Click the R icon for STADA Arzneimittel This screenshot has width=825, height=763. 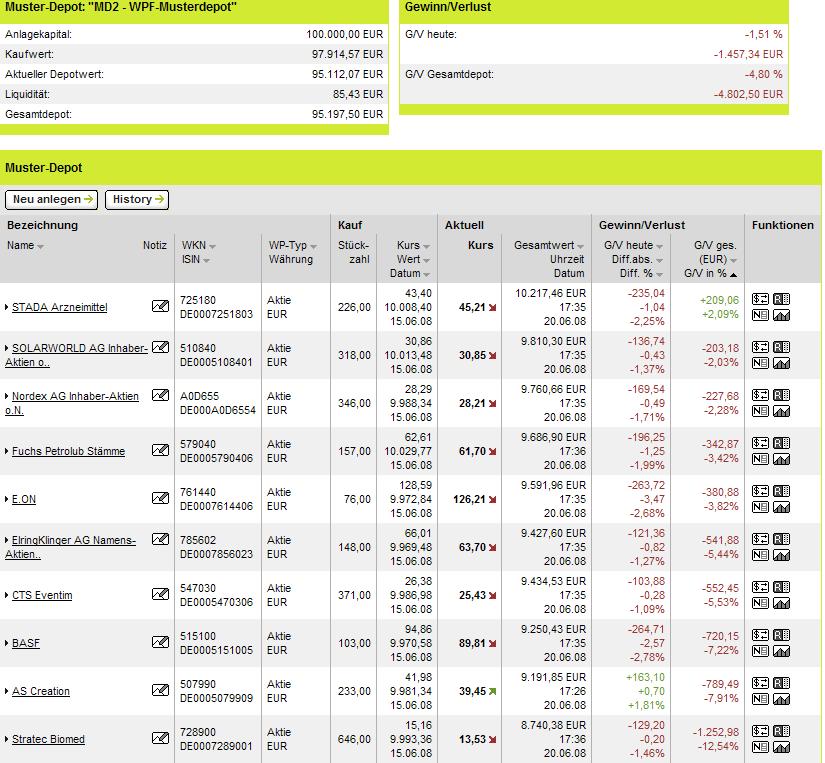pos(781,299)
